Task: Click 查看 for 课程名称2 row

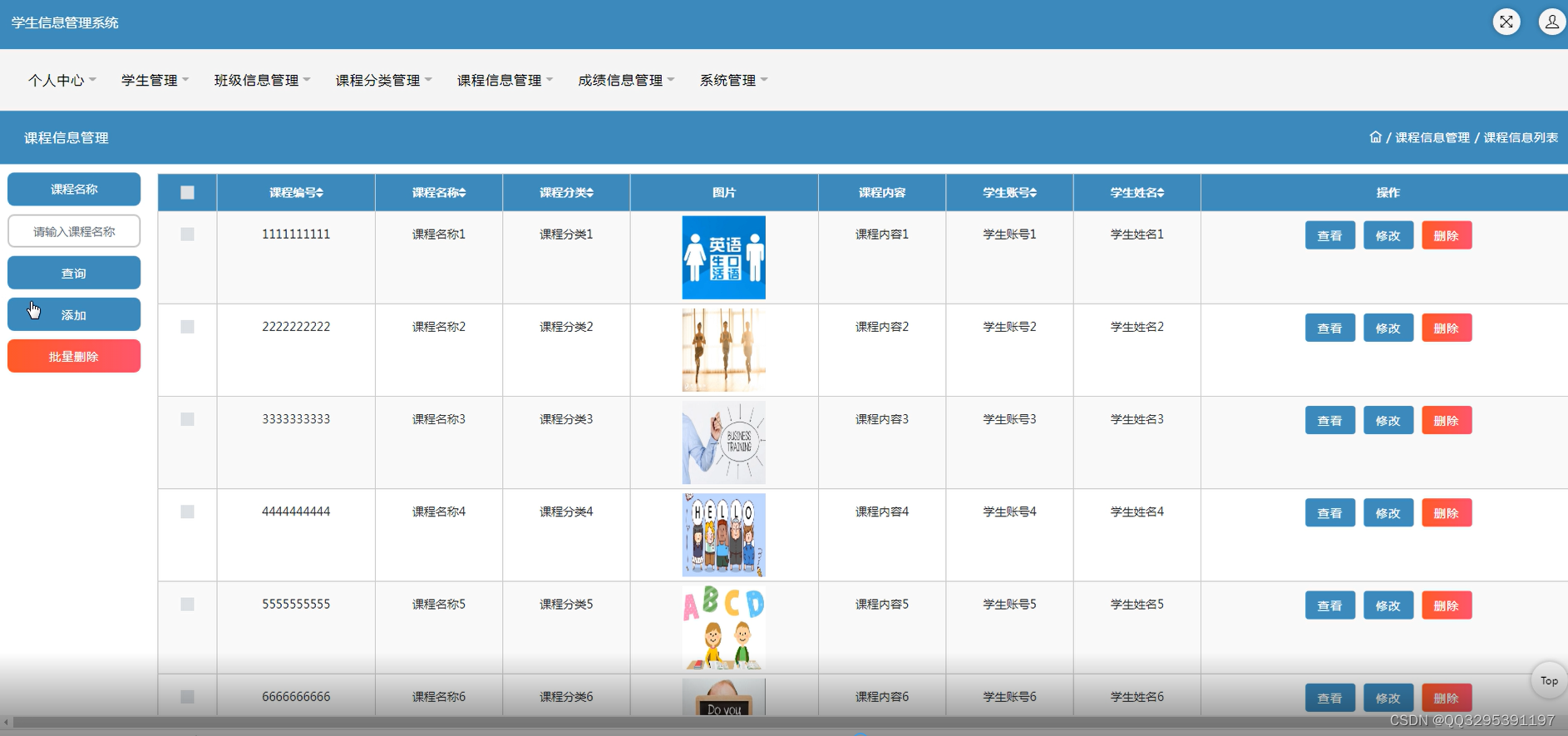Action: [x=1329, y=328]
